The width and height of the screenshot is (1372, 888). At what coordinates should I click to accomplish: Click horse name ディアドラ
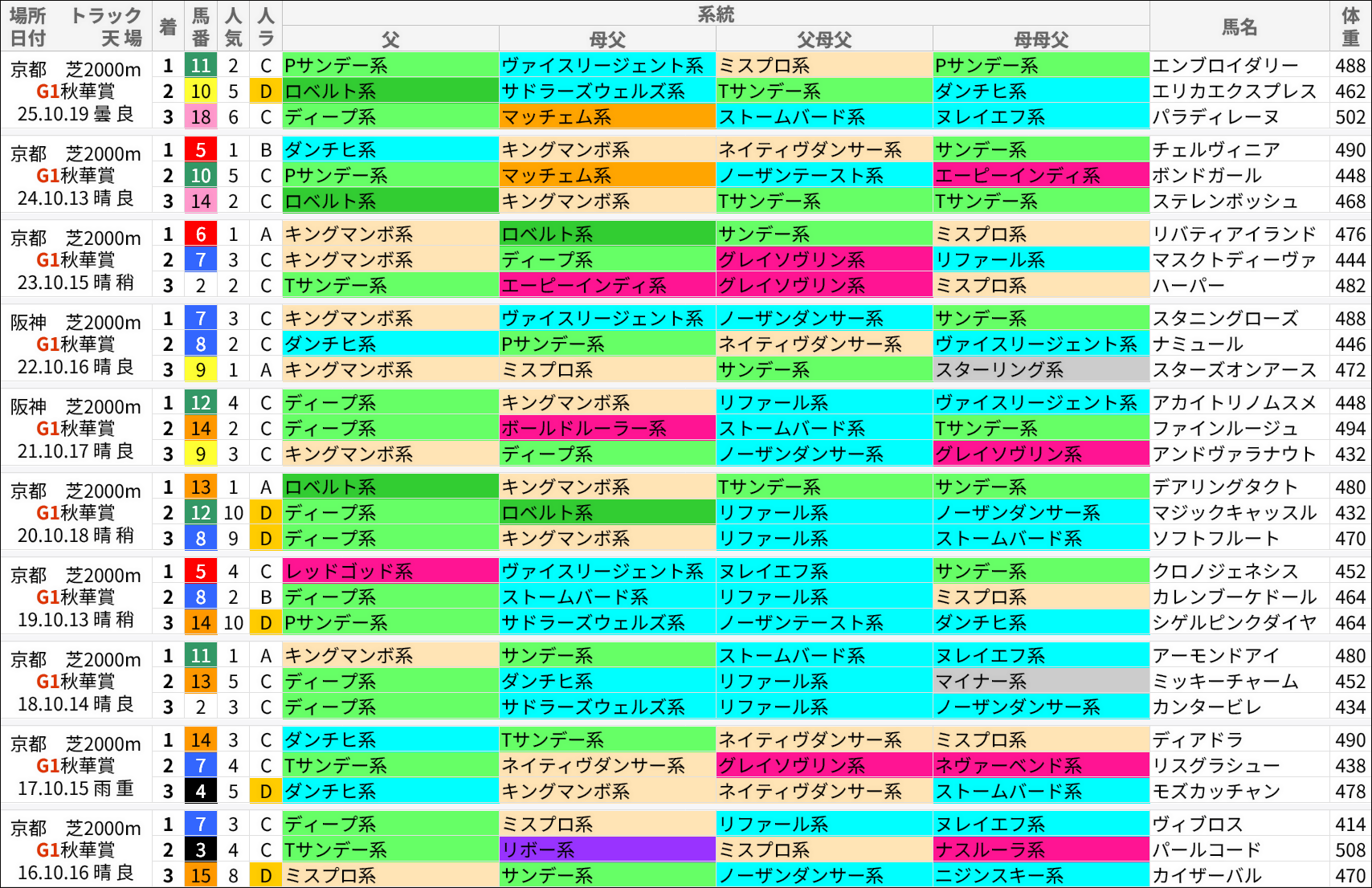click(x=1198, y=740)
